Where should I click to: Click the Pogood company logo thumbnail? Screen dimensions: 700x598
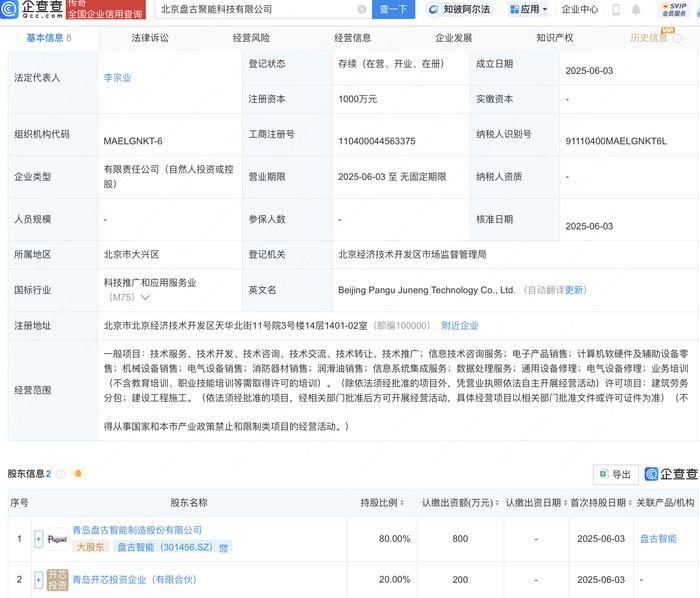click(x=57, y=539)
